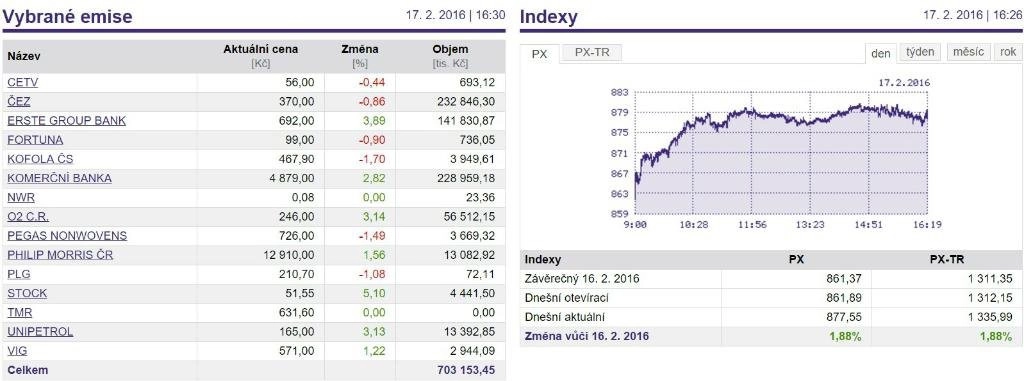Open the STOCK emission link
This screenshot has height=381, width=1024.
[27, 293]
